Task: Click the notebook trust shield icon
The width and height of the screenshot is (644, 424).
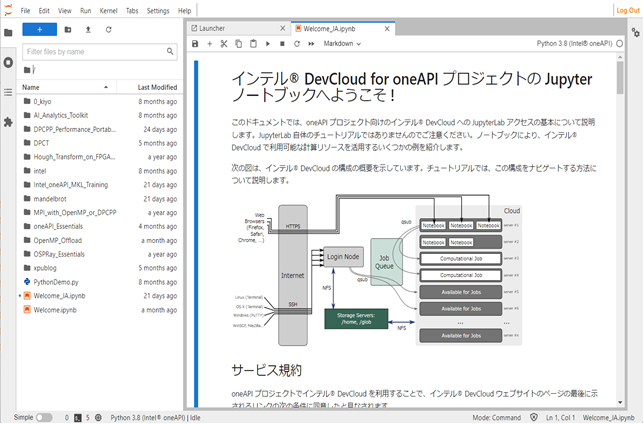Action: (534, 417)
